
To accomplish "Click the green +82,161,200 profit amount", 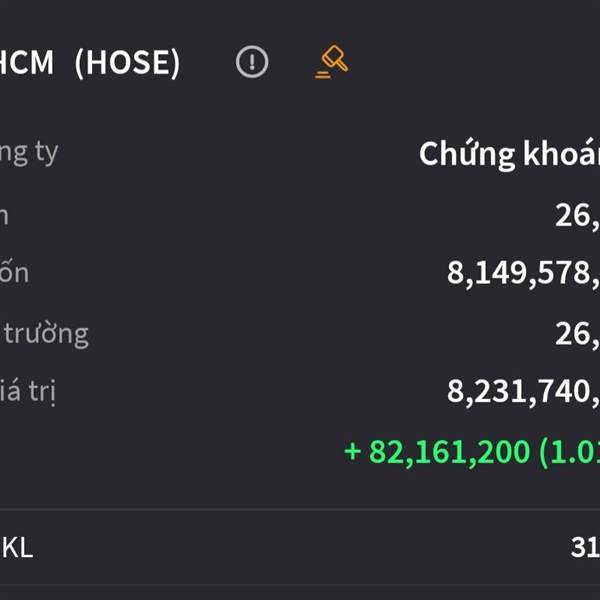I will click(x=436, y=451).
